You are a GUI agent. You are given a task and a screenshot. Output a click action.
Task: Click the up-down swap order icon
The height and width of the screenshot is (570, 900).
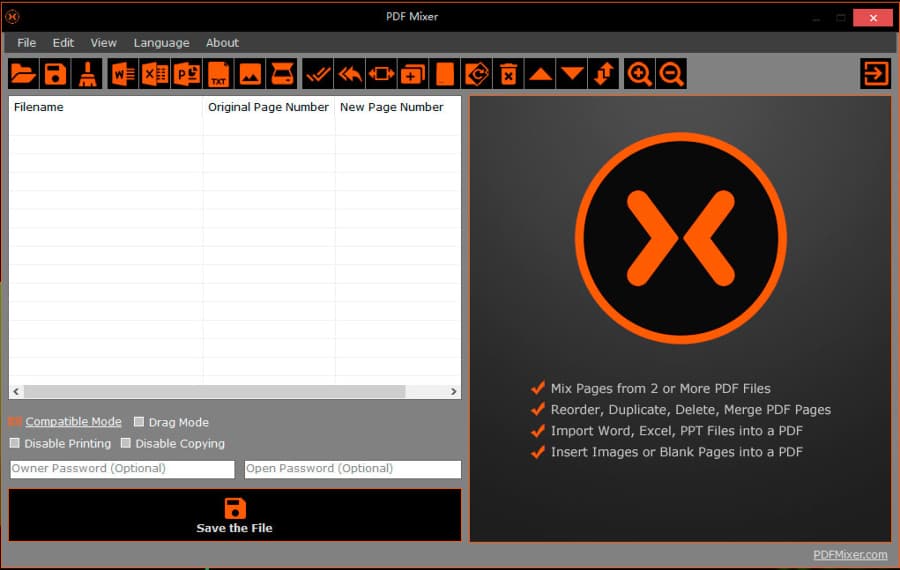coord(604,74)
